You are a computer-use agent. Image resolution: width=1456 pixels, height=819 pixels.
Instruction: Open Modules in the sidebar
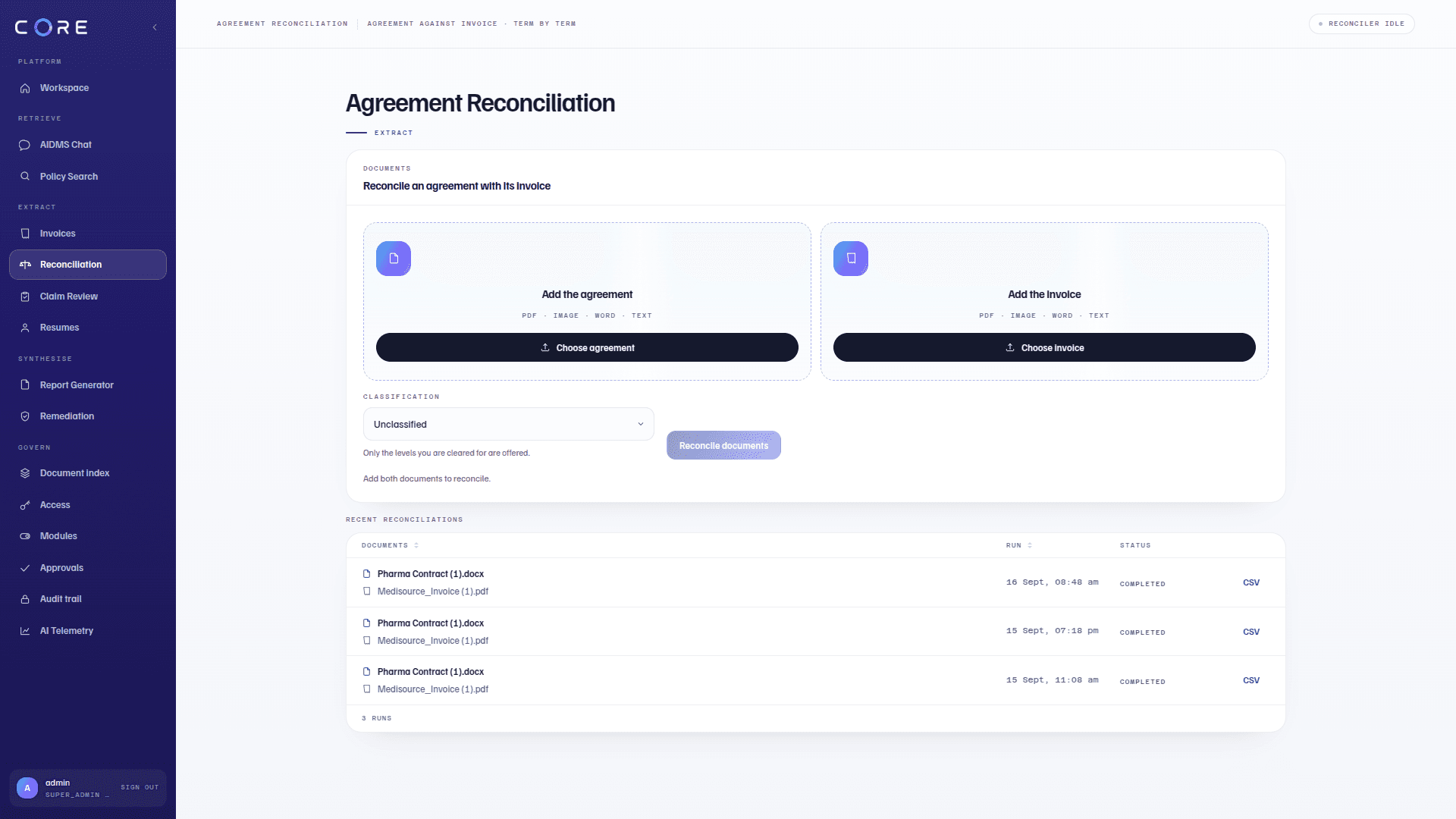pyautogui.click(x=88, y=536)
